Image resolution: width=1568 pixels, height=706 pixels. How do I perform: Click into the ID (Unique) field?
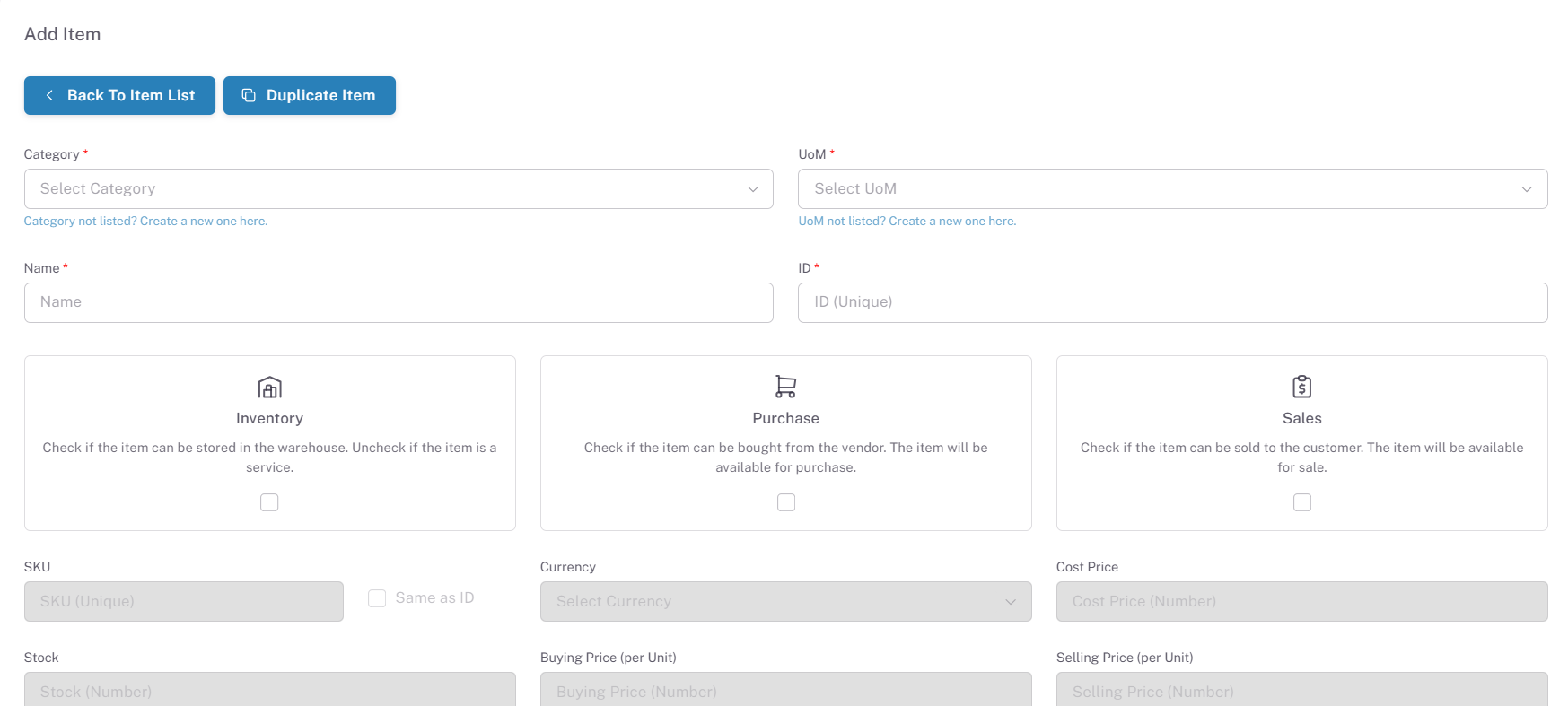1172,303
